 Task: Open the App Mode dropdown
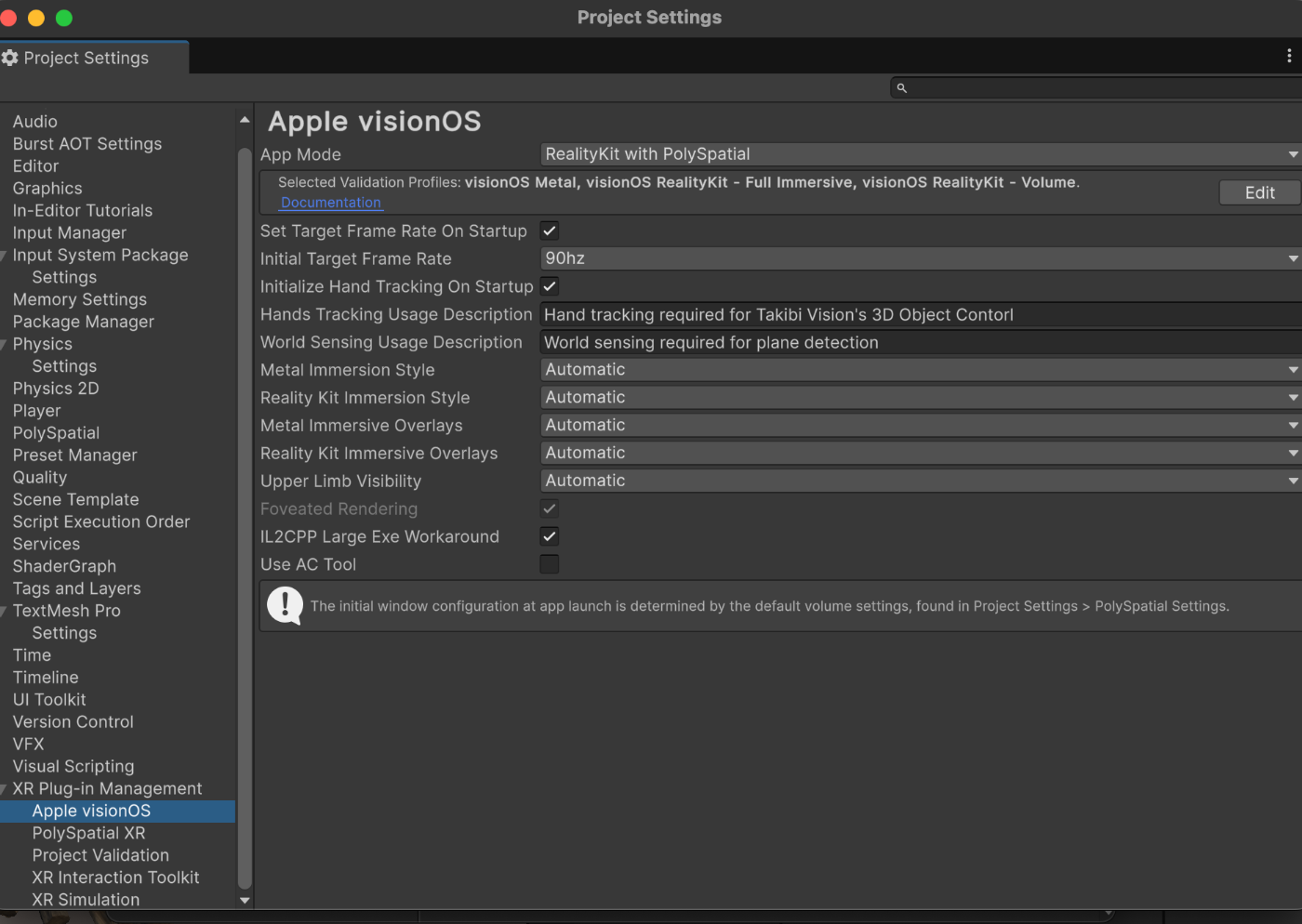921,154
